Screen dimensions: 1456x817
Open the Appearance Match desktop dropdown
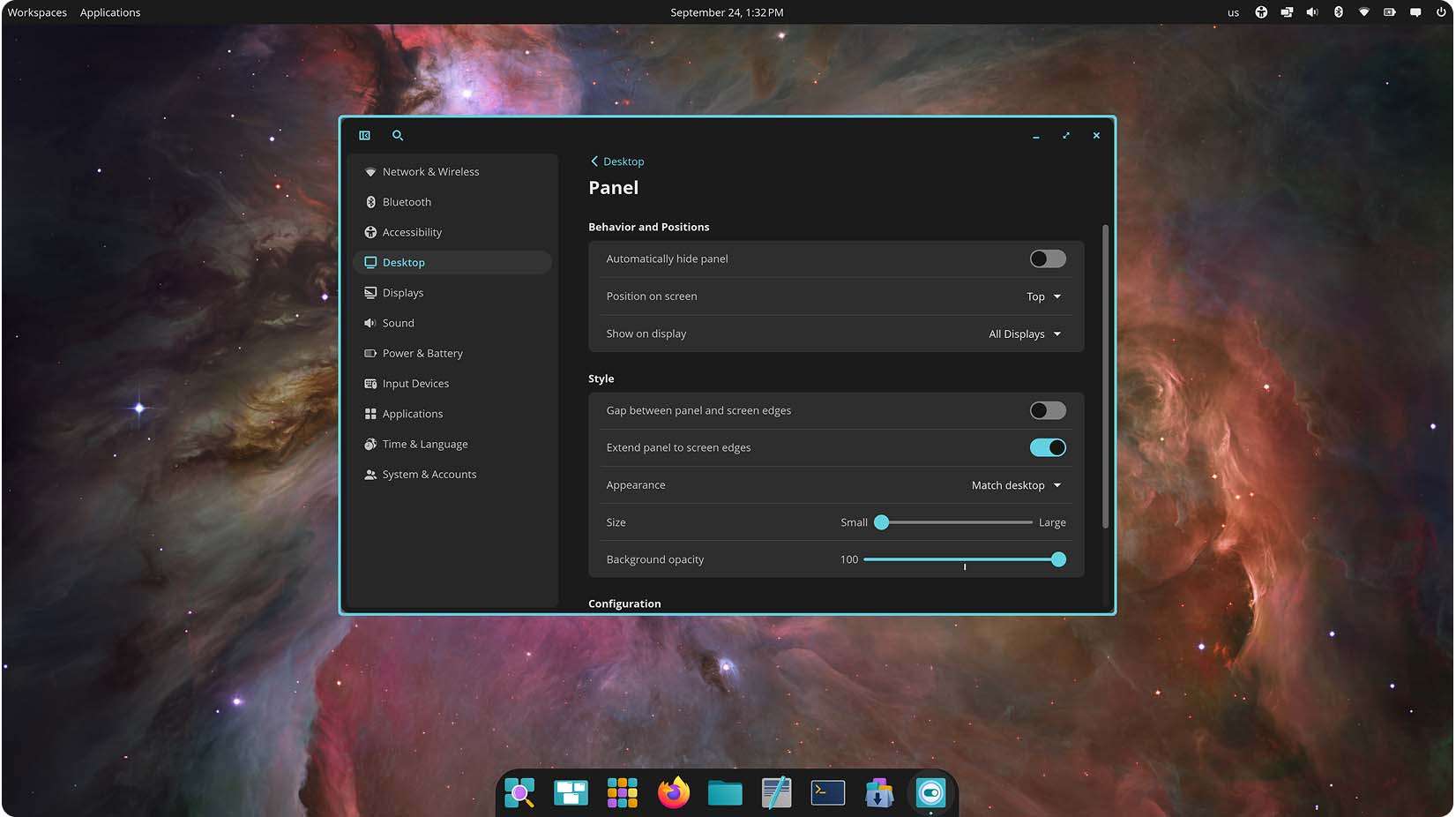coord(1016,486)
